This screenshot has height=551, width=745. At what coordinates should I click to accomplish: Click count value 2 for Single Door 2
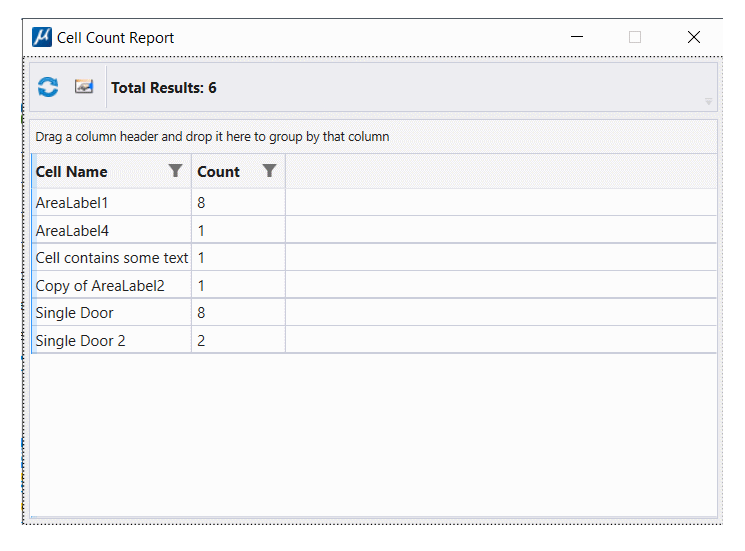click(201, 341)
